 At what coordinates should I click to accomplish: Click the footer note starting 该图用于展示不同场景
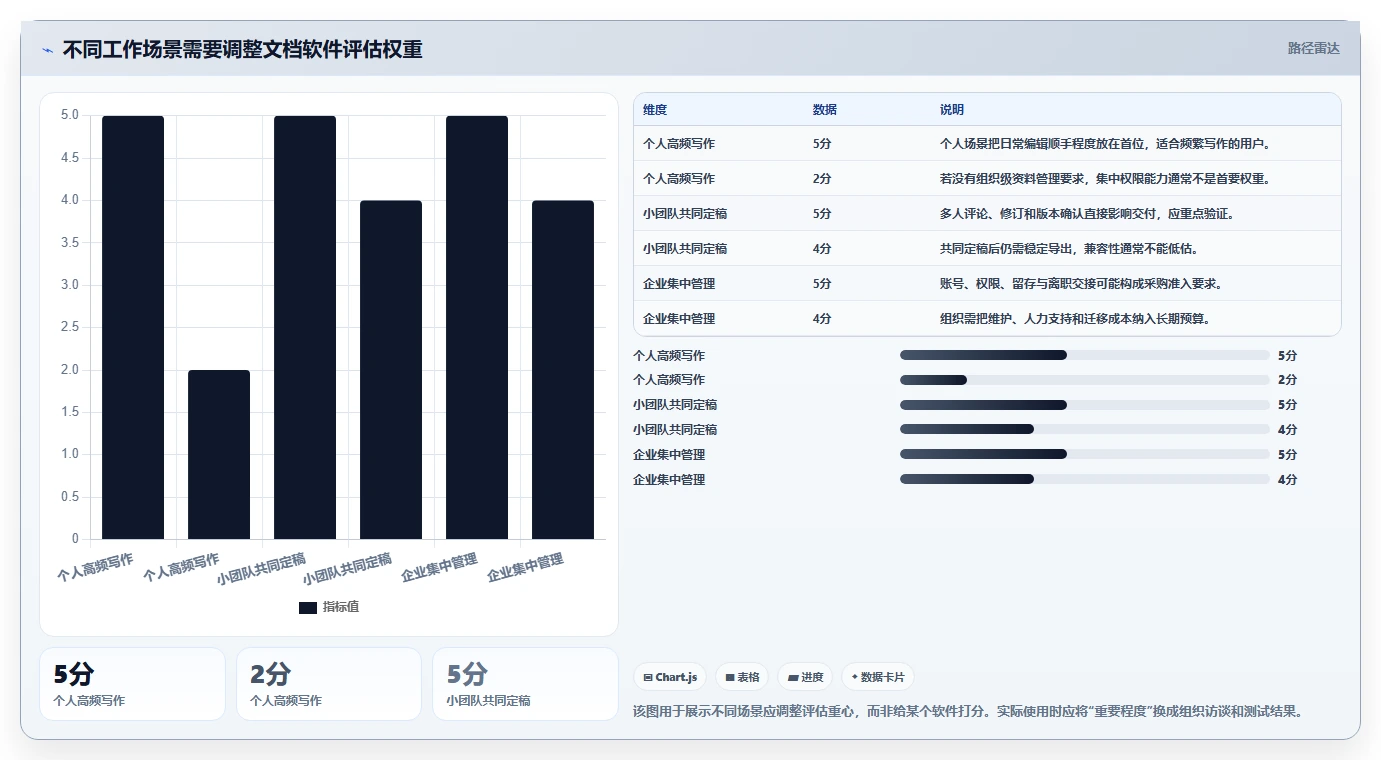click(x=968, y=712)
